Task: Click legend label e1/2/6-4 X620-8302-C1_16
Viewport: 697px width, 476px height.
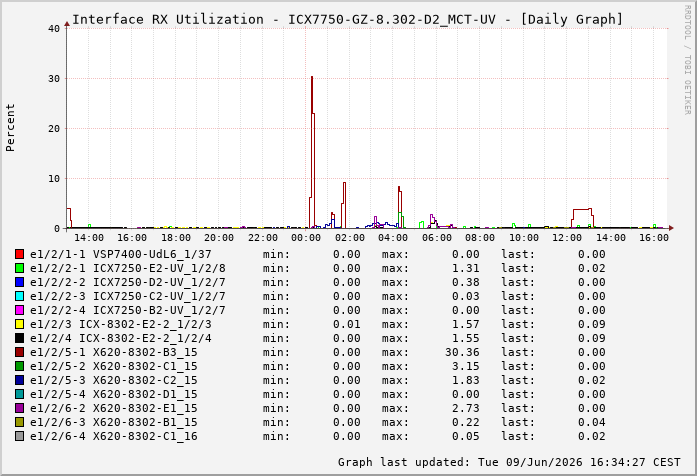Action: (x=114, y=436)
